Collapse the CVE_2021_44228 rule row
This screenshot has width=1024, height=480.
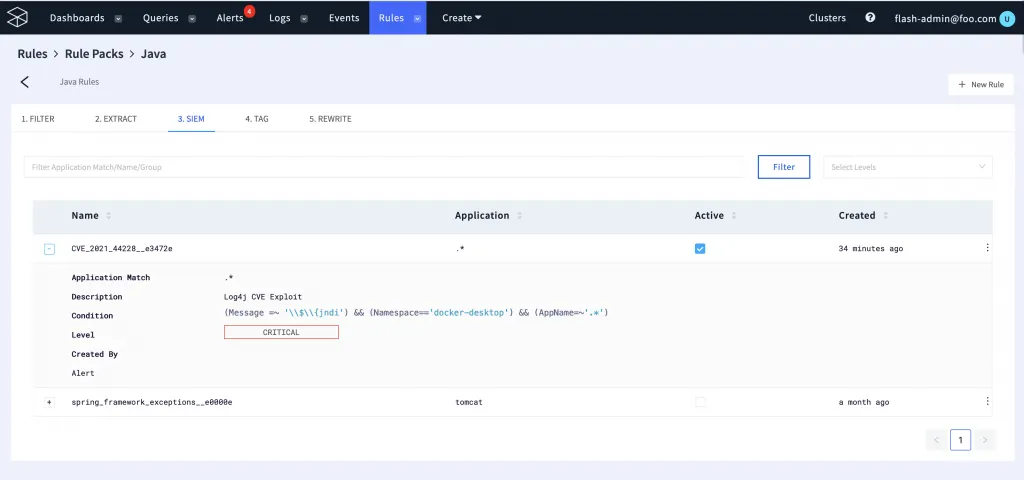(49, 249)
